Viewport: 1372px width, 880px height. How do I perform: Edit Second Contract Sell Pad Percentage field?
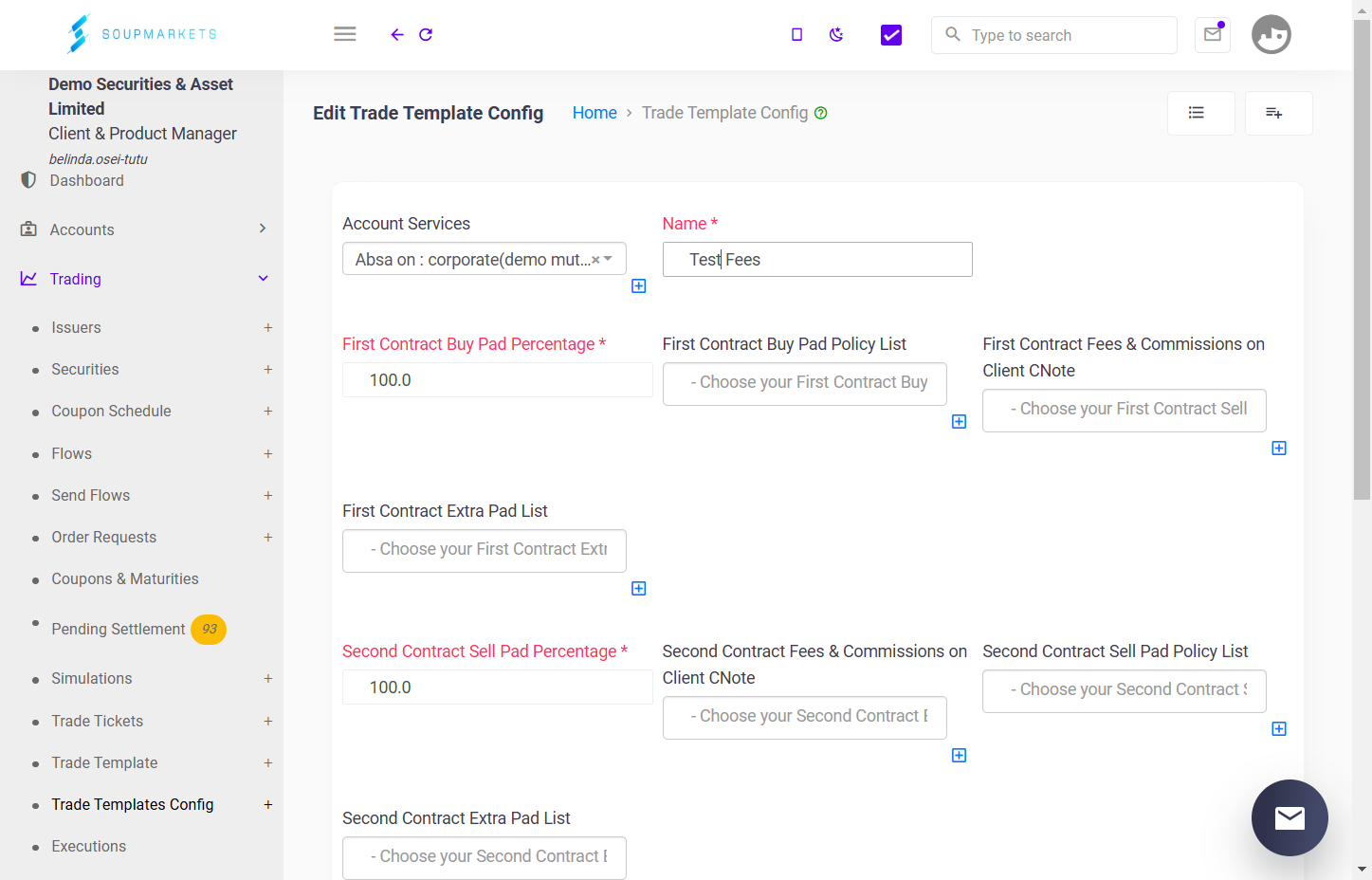point(498,687)
